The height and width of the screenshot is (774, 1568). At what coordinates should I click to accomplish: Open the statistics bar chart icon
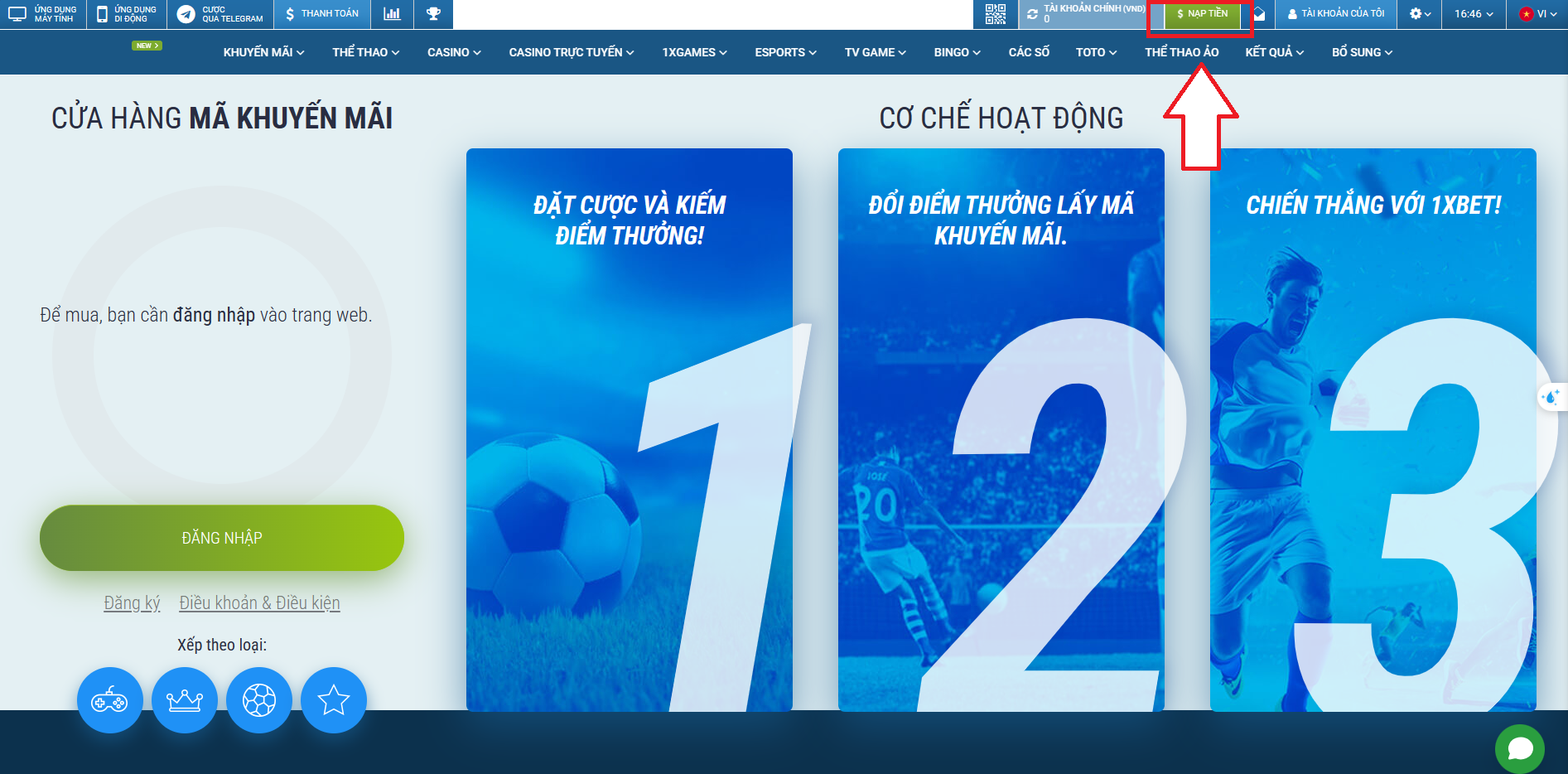pos(392,13)
